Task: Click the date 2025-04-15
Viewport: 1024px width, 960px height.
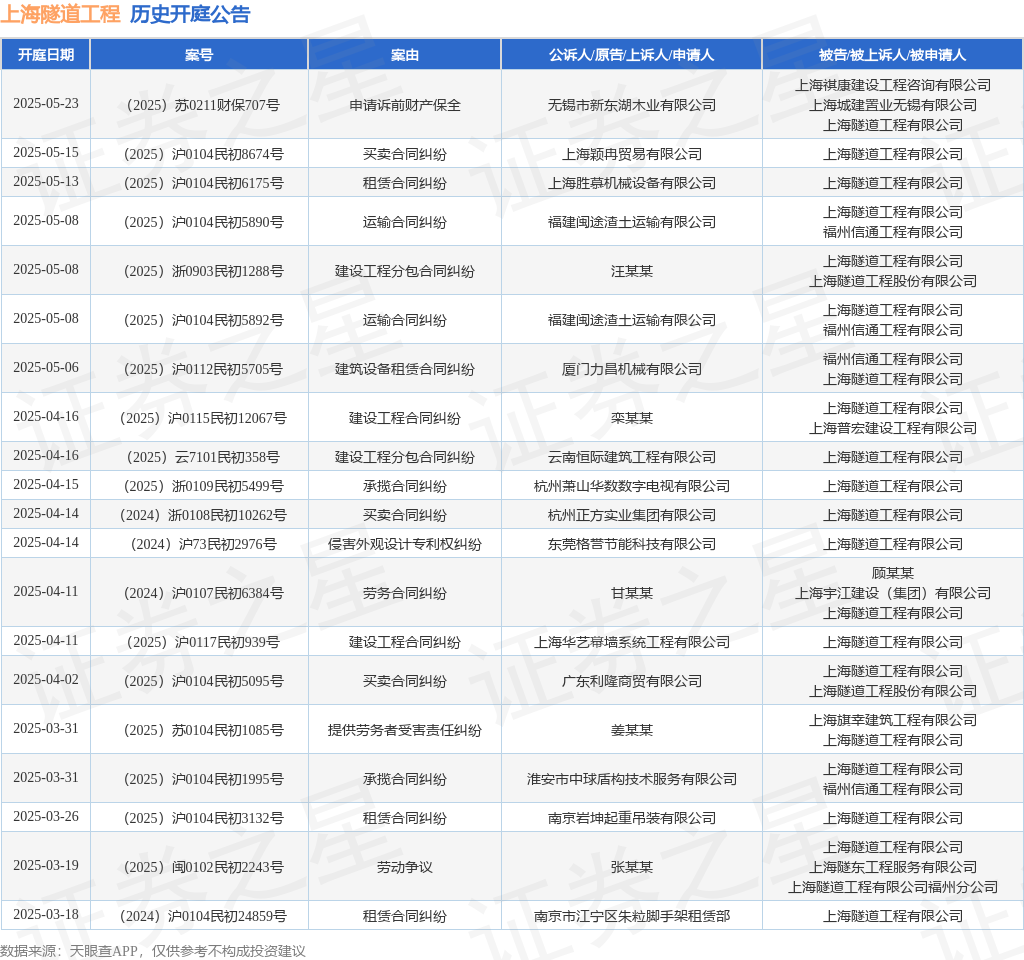Action: coord(46,485)
